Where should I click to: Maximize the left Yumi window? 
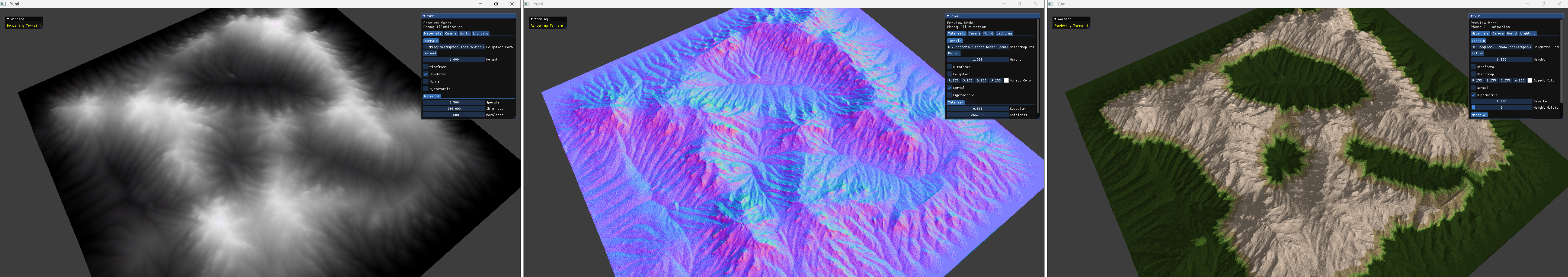496,4
